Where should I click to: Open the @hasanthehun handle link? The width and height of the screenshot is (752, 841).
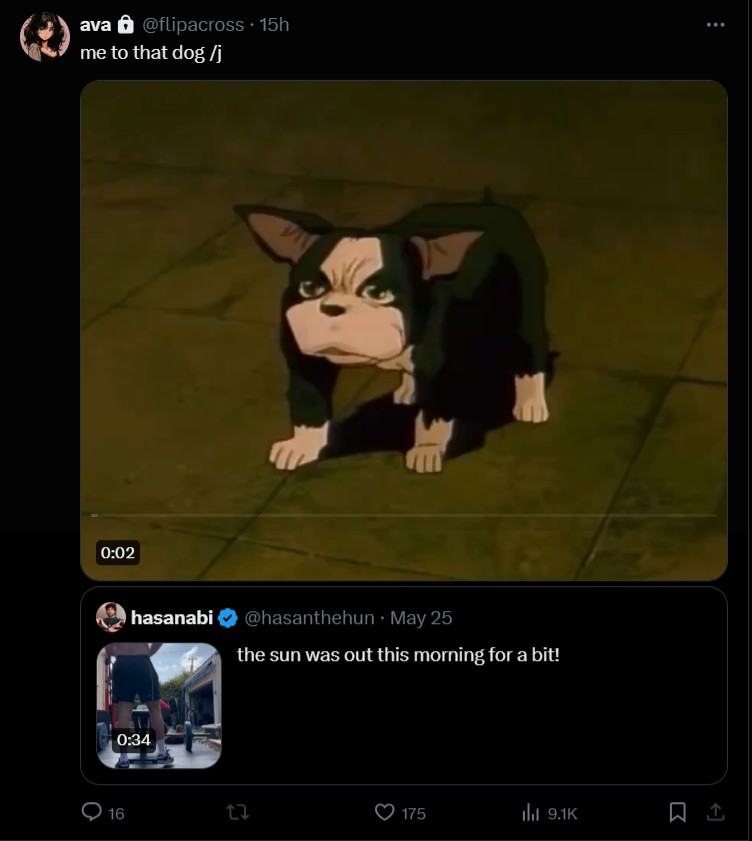click(x=309, y=618)
